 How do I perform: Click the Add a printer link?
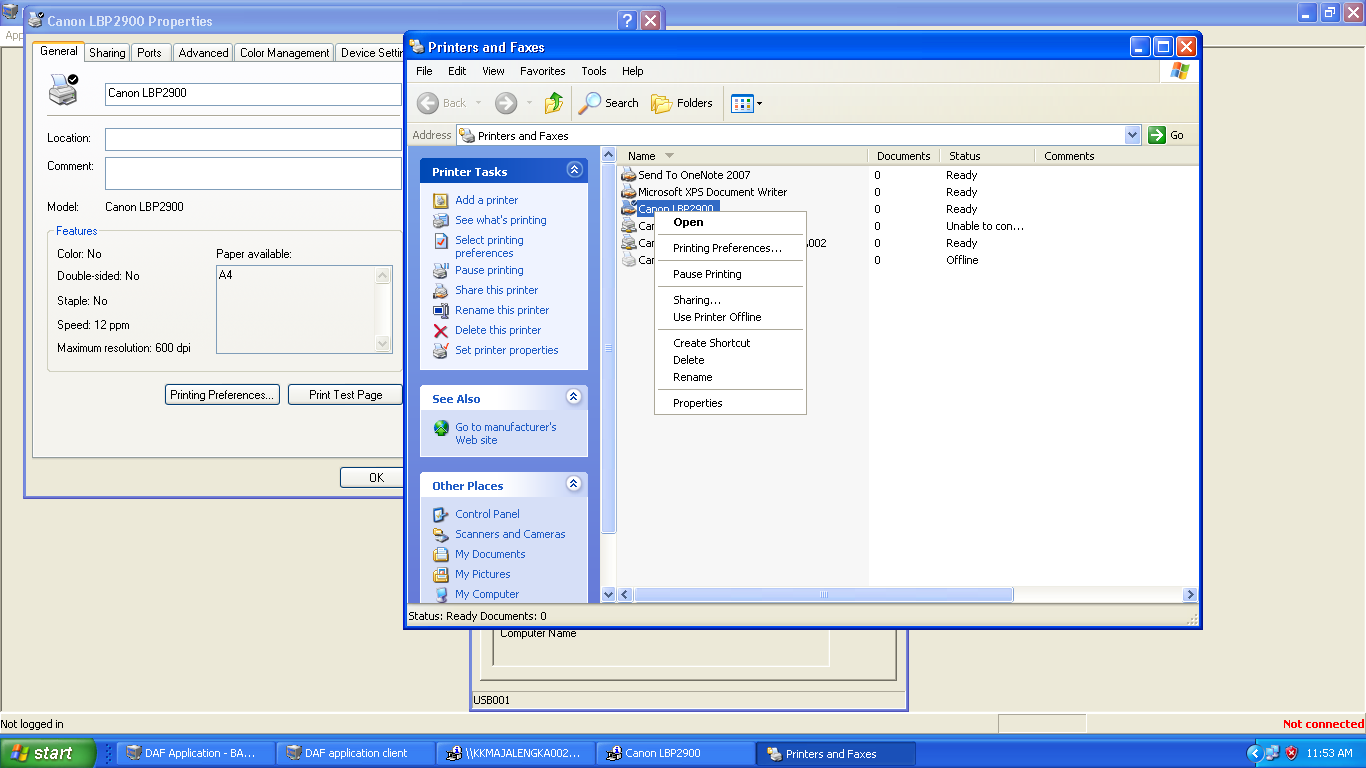coord(487,200)
